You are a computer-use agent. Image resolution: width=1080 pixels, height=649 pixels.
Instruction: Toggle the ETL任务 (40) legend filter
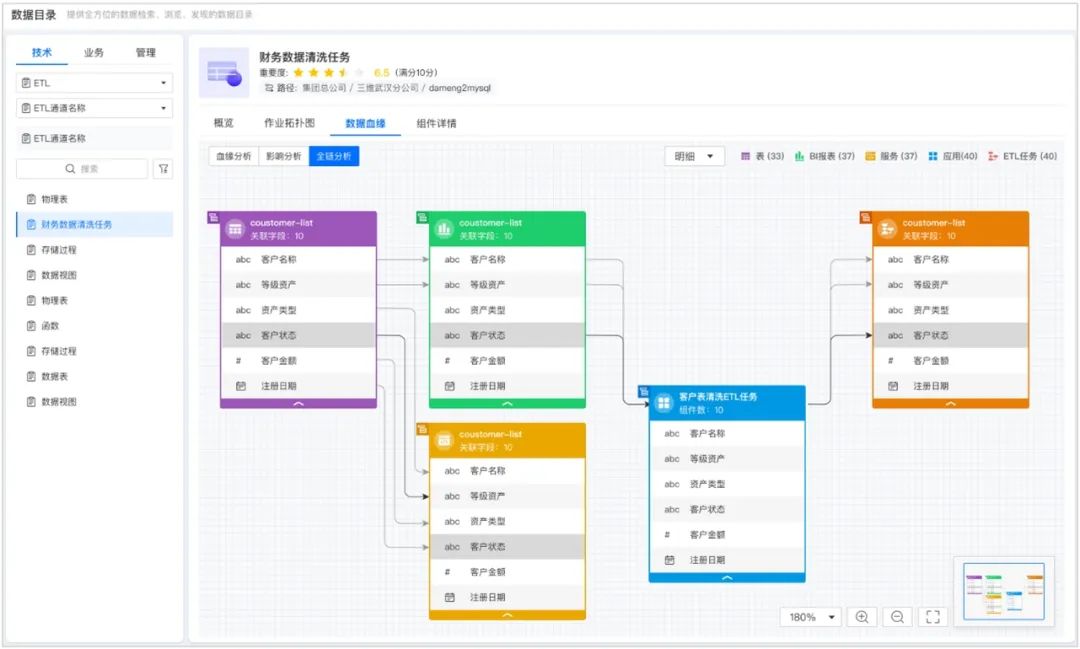[1022, 156]
